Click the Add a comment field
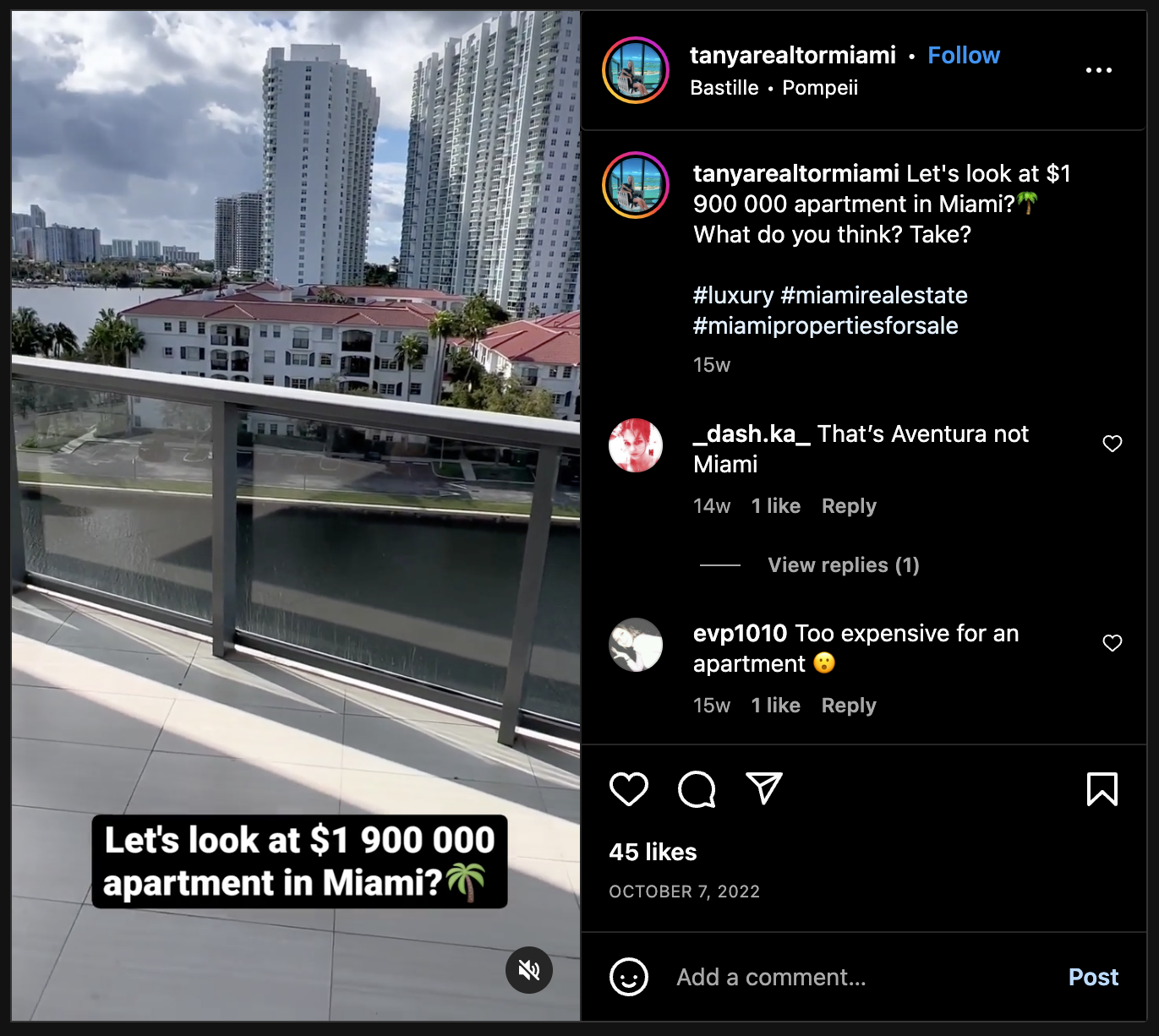Screen dimensions: 1159x1036 tap(862, 977)
